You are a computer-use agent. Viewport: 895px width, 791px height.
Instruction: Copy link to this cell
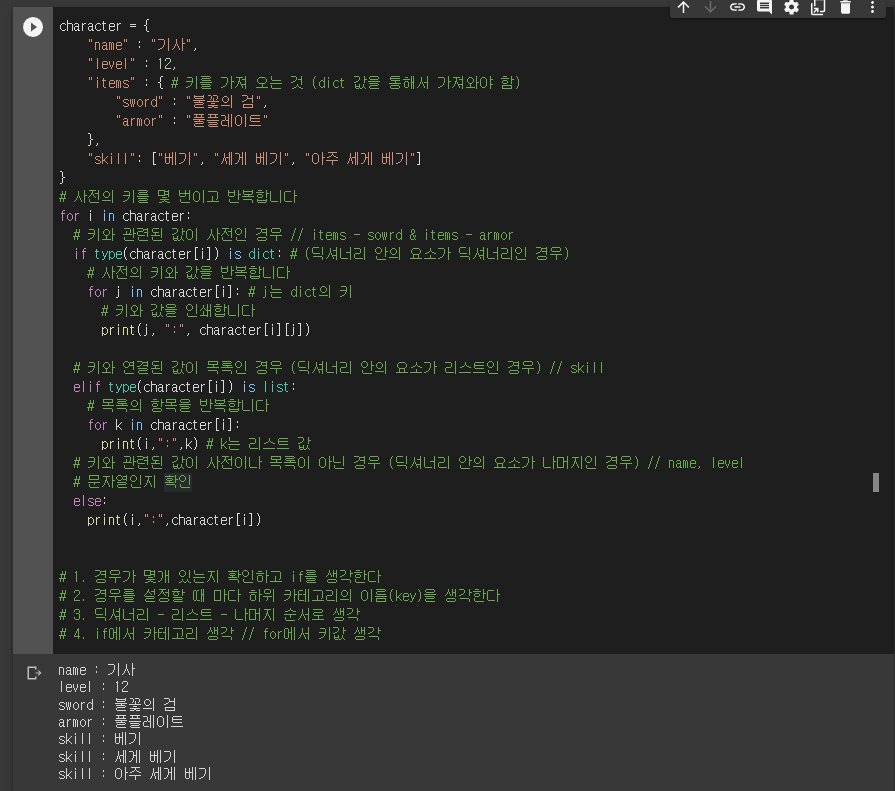737,7
